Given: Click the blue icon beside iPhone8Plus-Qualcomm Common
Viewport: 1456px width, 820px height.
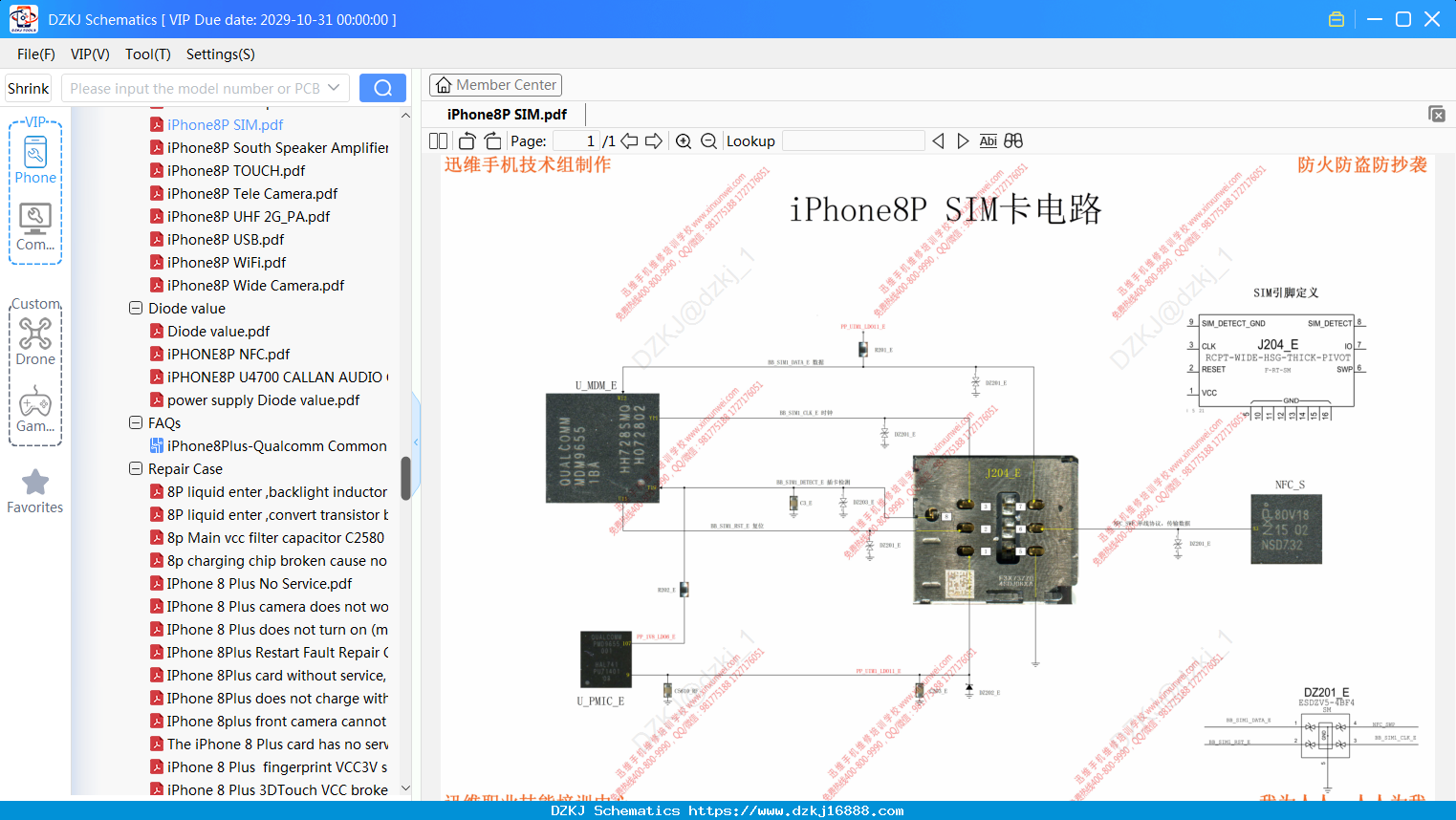Looking at the screenshot, I should [157, 446].
